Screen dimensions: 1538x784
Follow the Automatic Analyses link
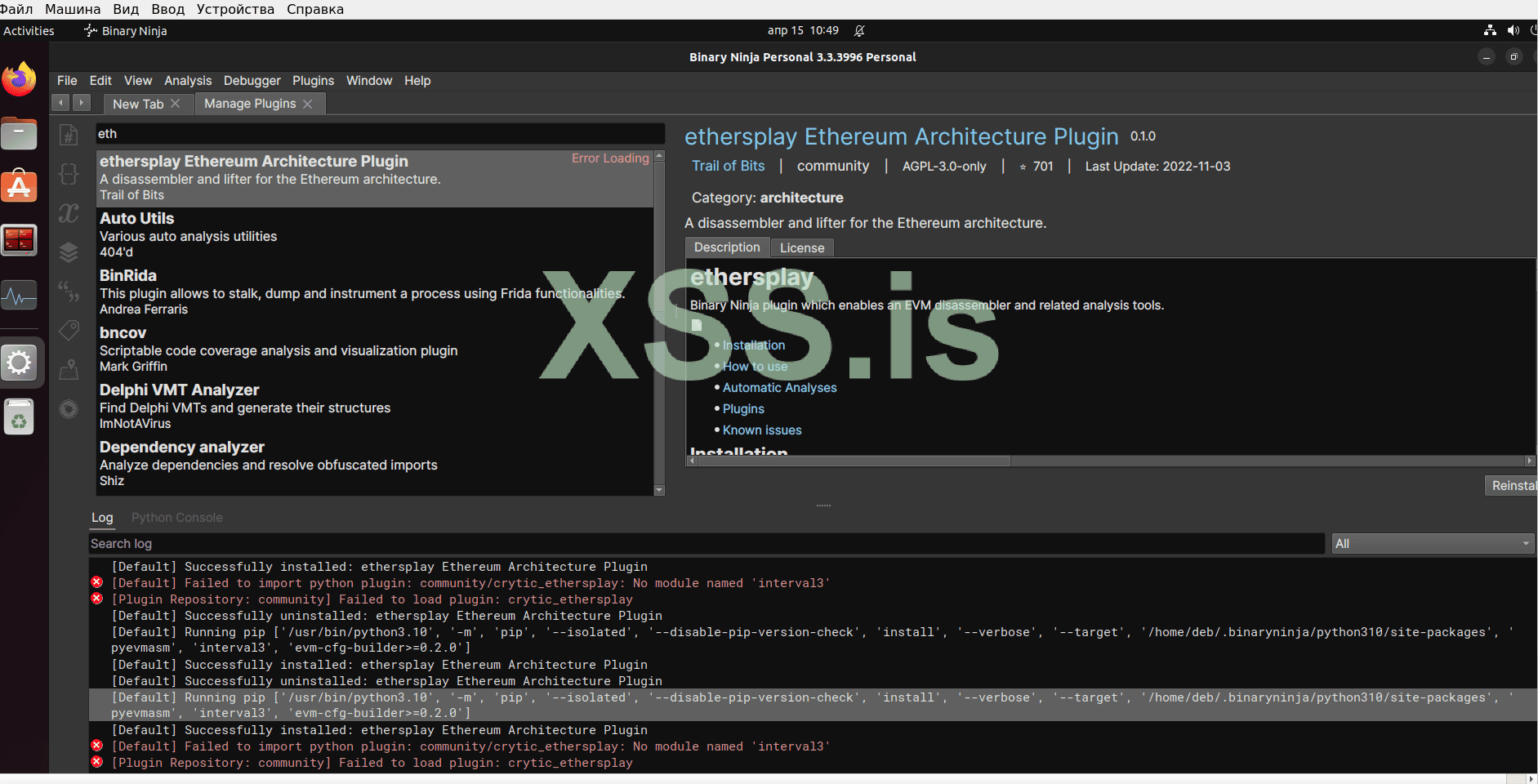pos(780,388)
